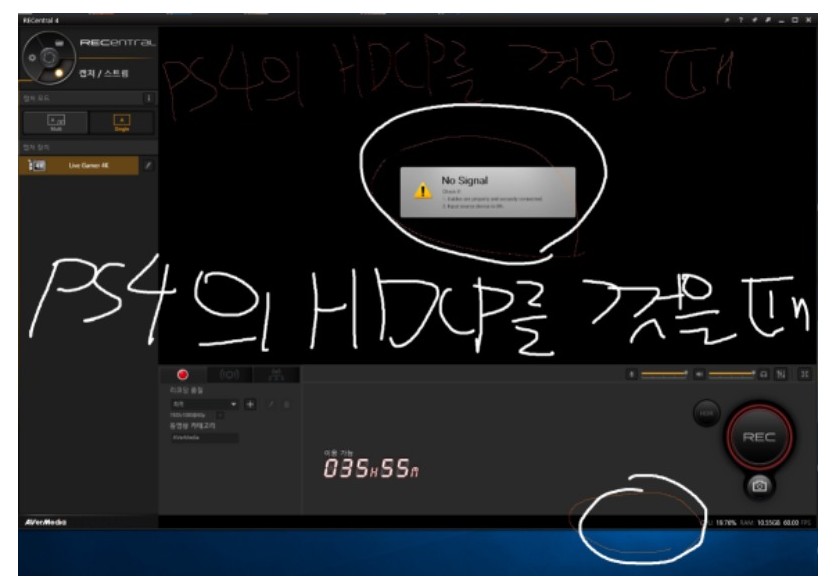Screen dimensions: 835x588
Task: Click the CPU usage readout
Action: (x=718, y=522)
